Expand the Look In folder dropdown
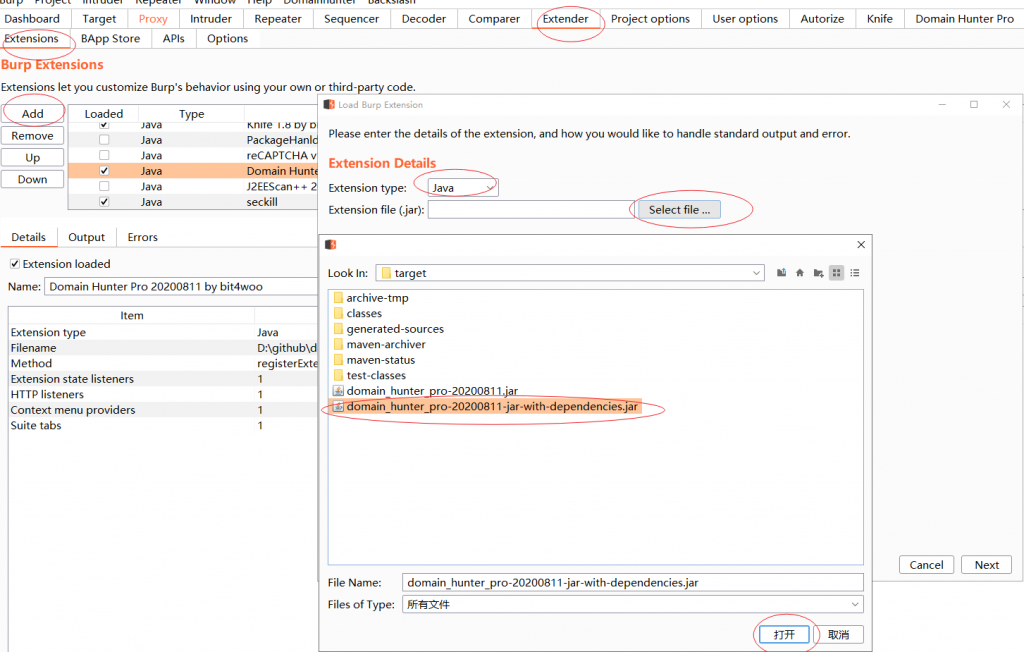 tap(757, 273)
